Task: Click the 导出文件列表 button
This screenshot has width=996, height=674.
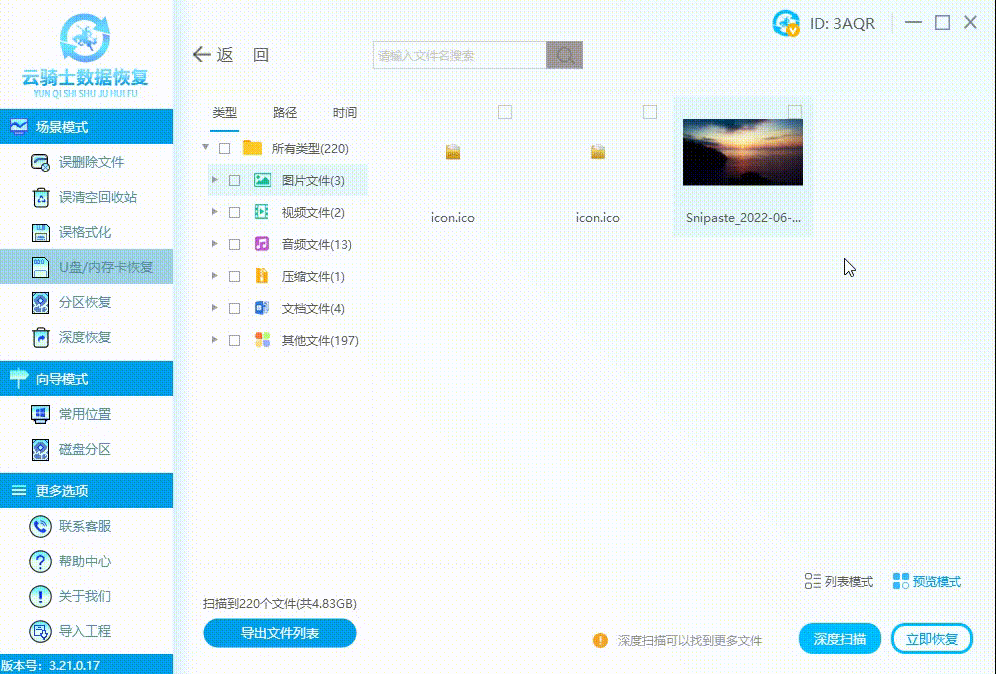Action: (x=279, y=633)
